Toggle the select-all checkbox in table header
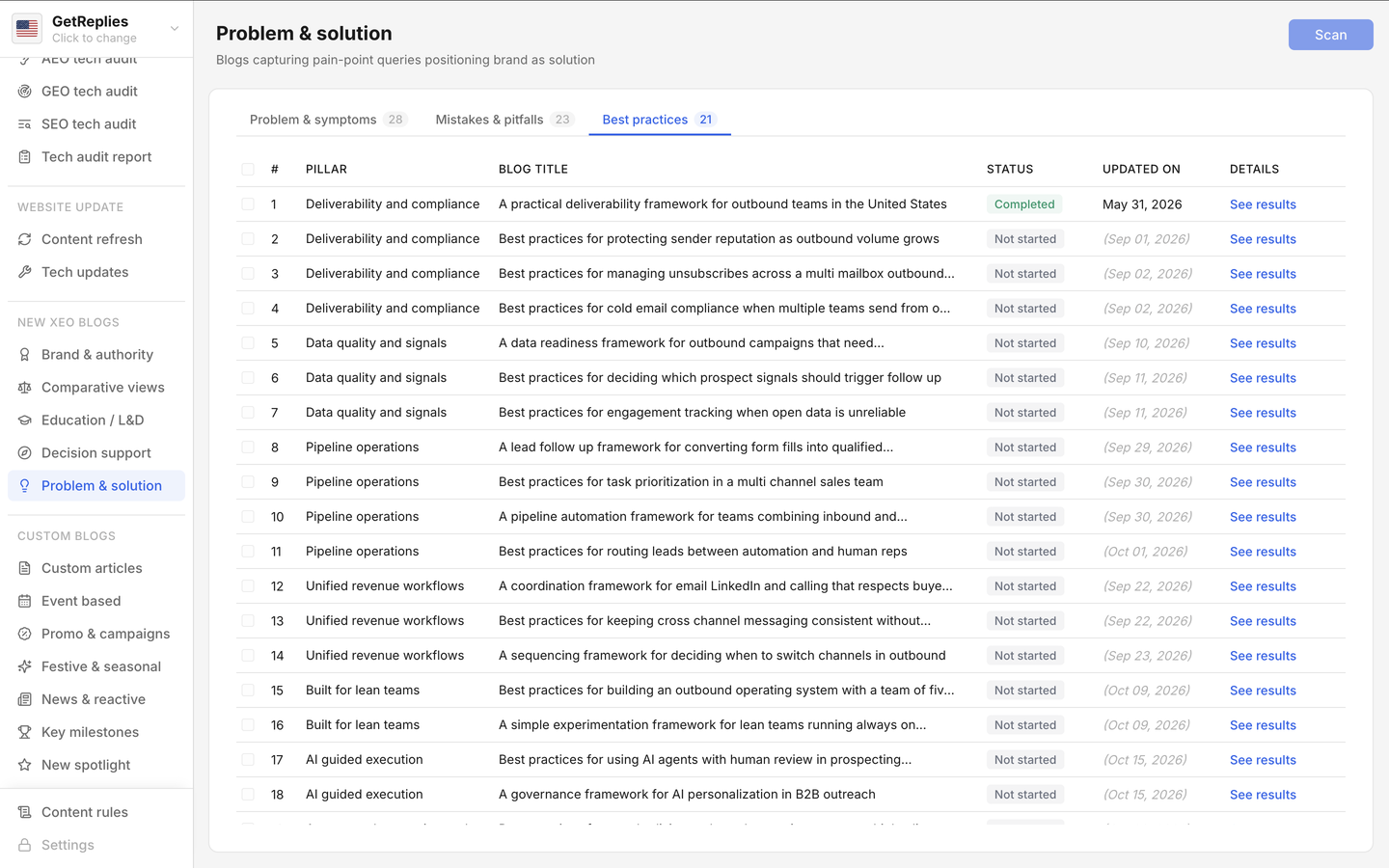 [x=248, y=170]
